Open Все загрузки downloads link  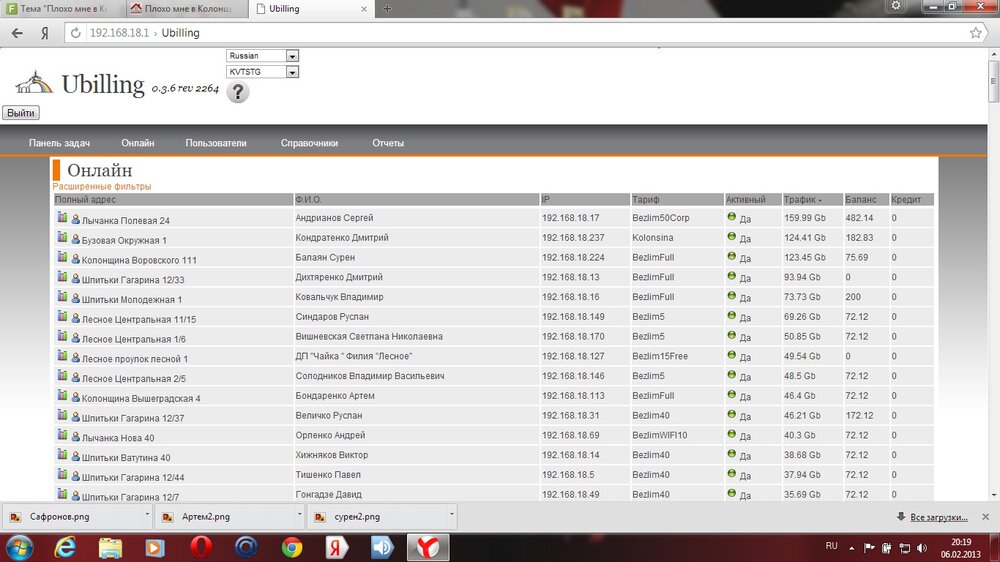point(939,517)
